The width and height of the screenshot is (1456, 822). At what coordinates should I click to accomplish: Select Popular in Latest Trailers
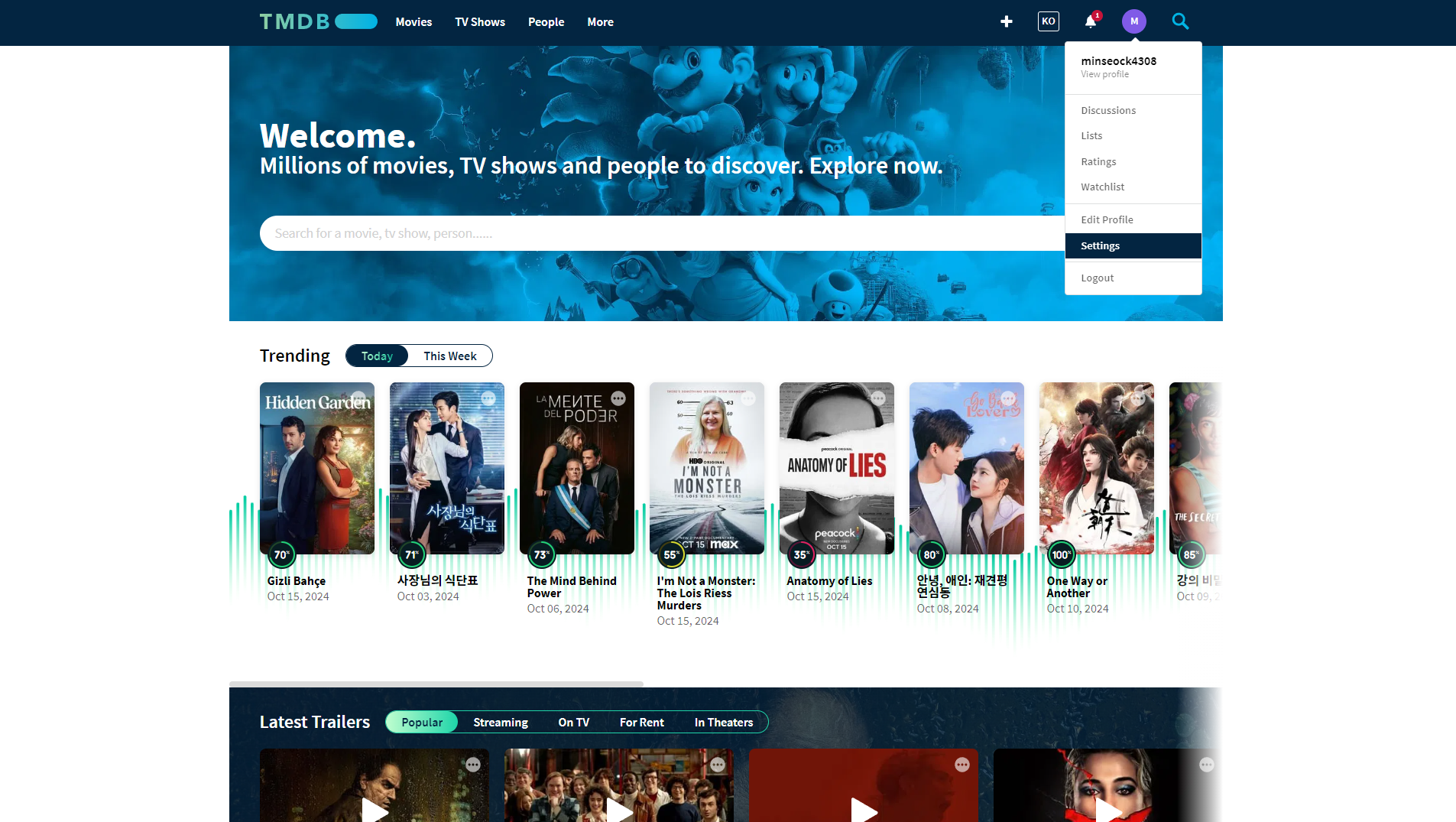pos(422,722)
